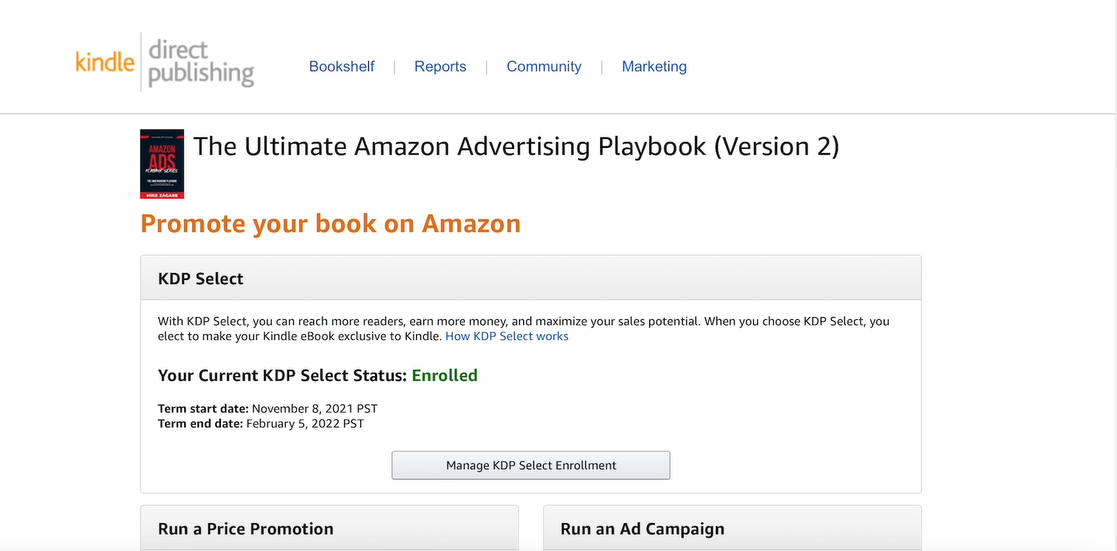Click the book title heading text
The width and height of the screenshot is (1117, 551).
(516, 146)
